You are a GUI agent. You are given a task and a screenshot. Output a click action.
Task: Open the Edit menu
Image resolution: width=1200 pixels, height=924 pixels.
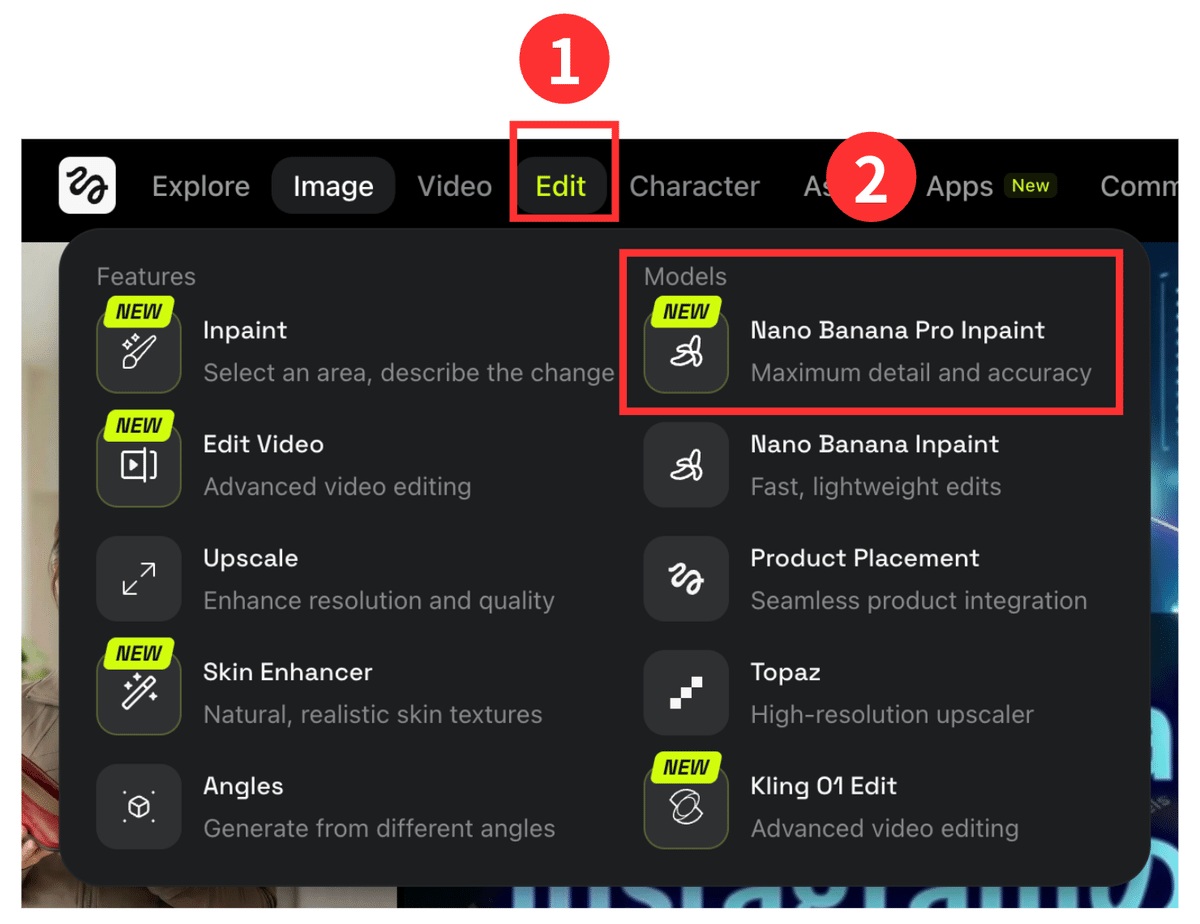click(561, 185)
